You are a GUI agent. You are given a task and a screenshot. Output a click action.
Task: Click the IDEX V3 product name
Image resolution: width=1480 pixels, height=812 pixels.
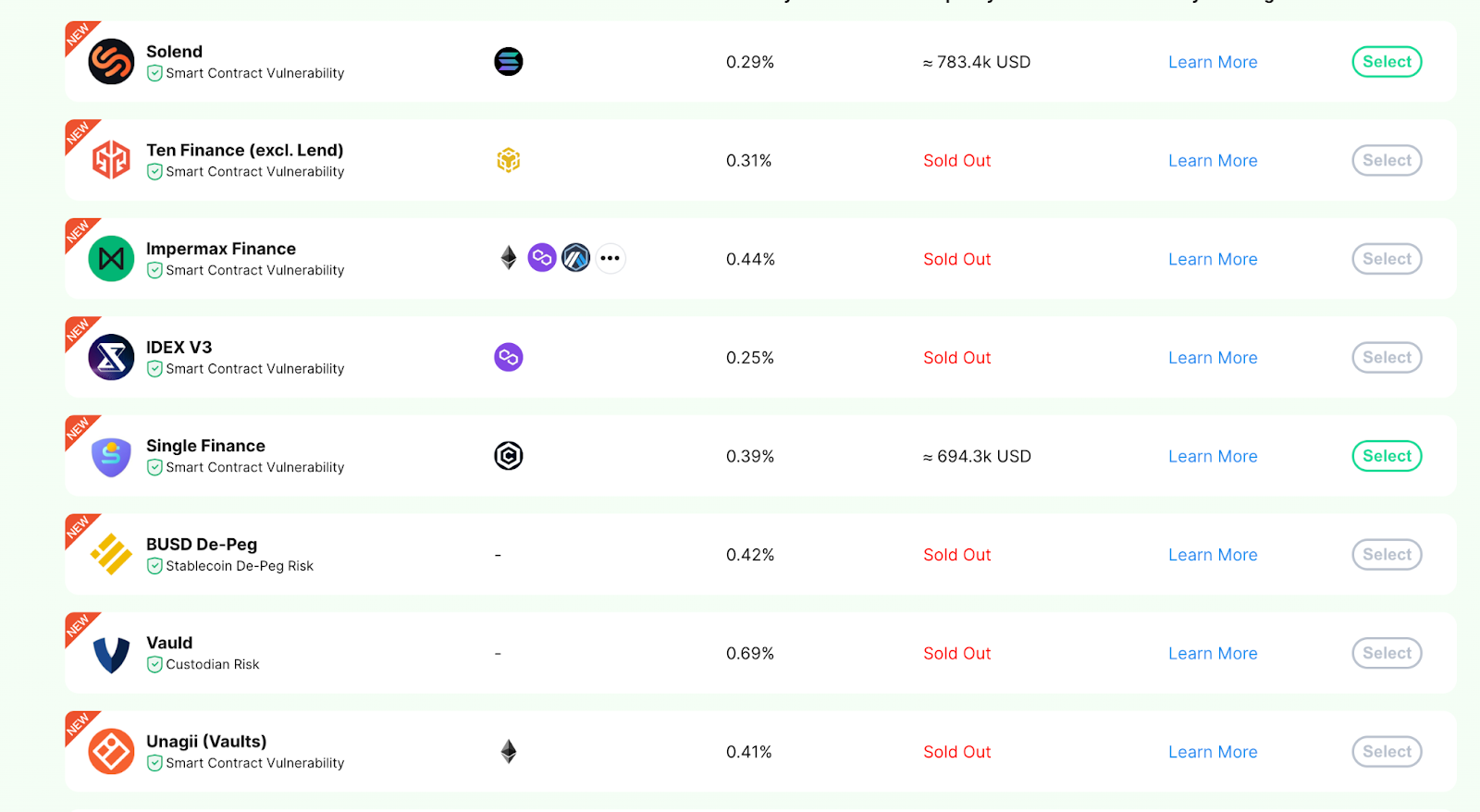click(x=179, y=347)
